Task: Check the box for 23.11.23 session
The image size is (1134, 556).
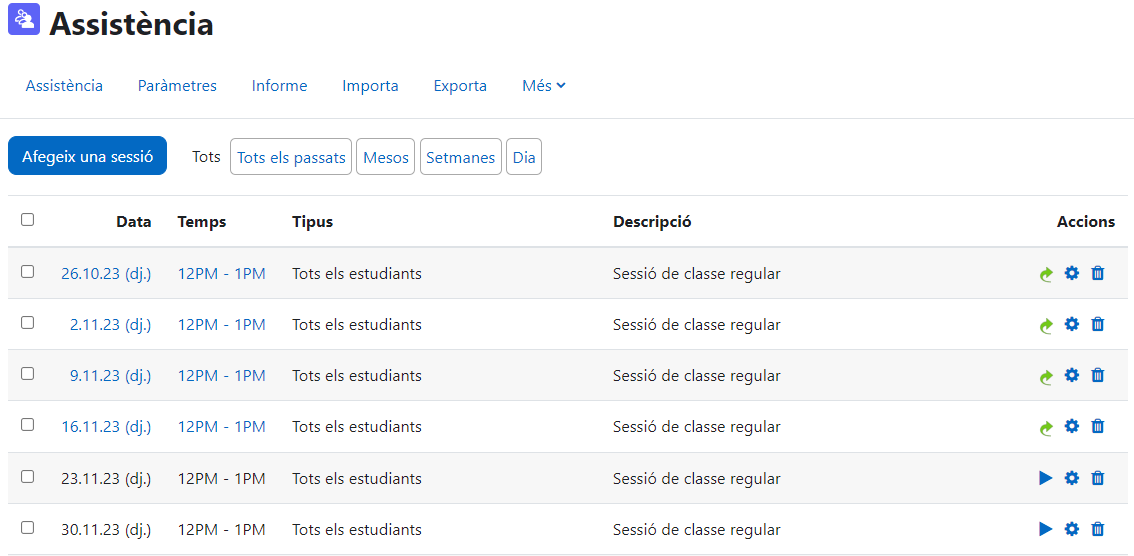Action: (27, 476)
